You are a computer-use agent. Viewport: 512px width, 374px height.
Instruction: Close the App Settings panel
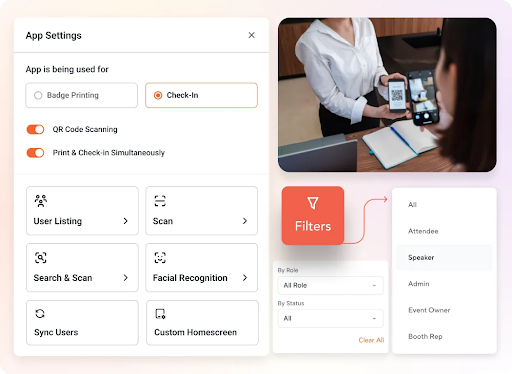click(251, 35)
